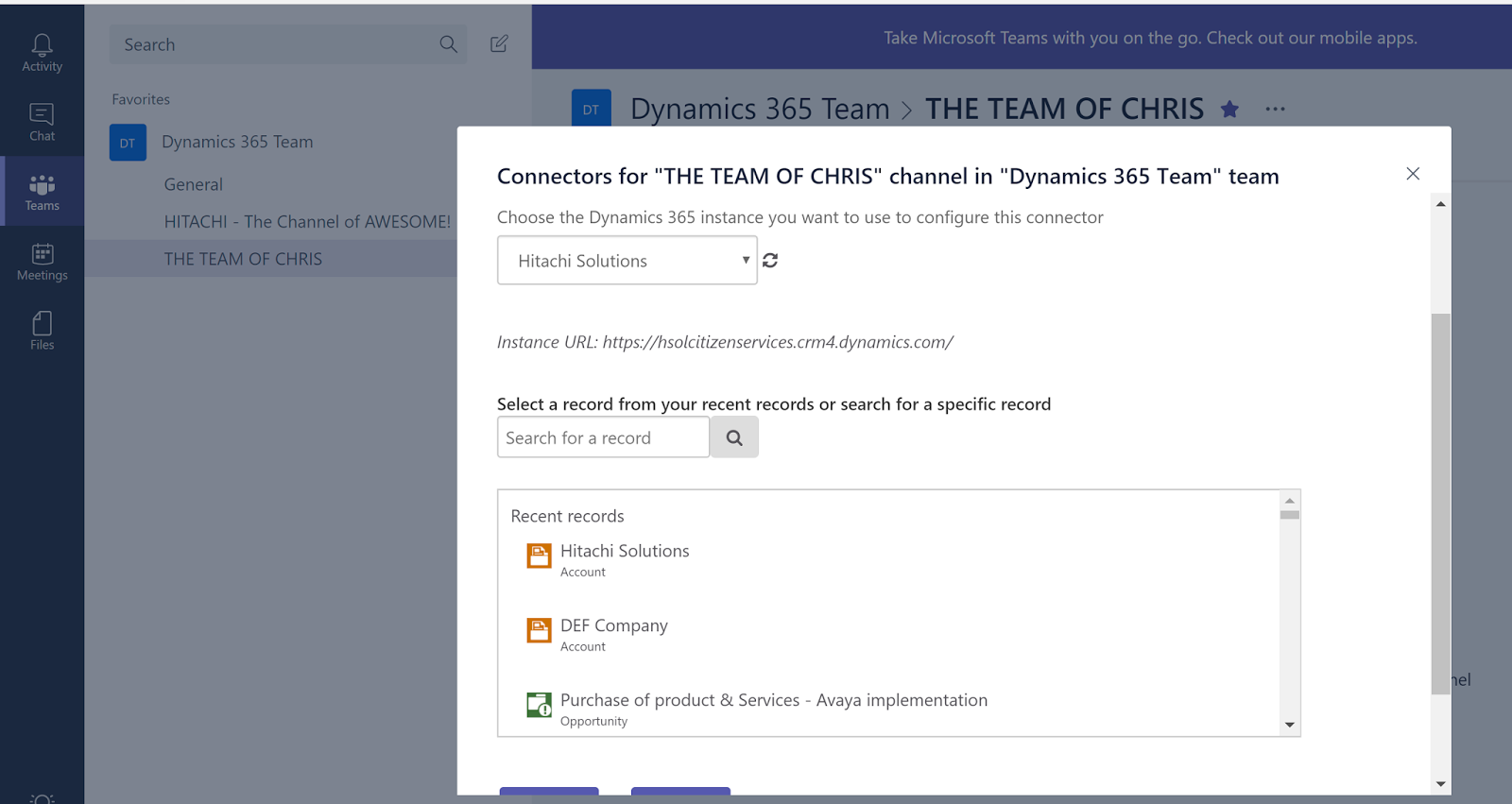Click the recent records scrollbar thumb
This screenshot has height=804, width=1512.
tap(1290, 515)
